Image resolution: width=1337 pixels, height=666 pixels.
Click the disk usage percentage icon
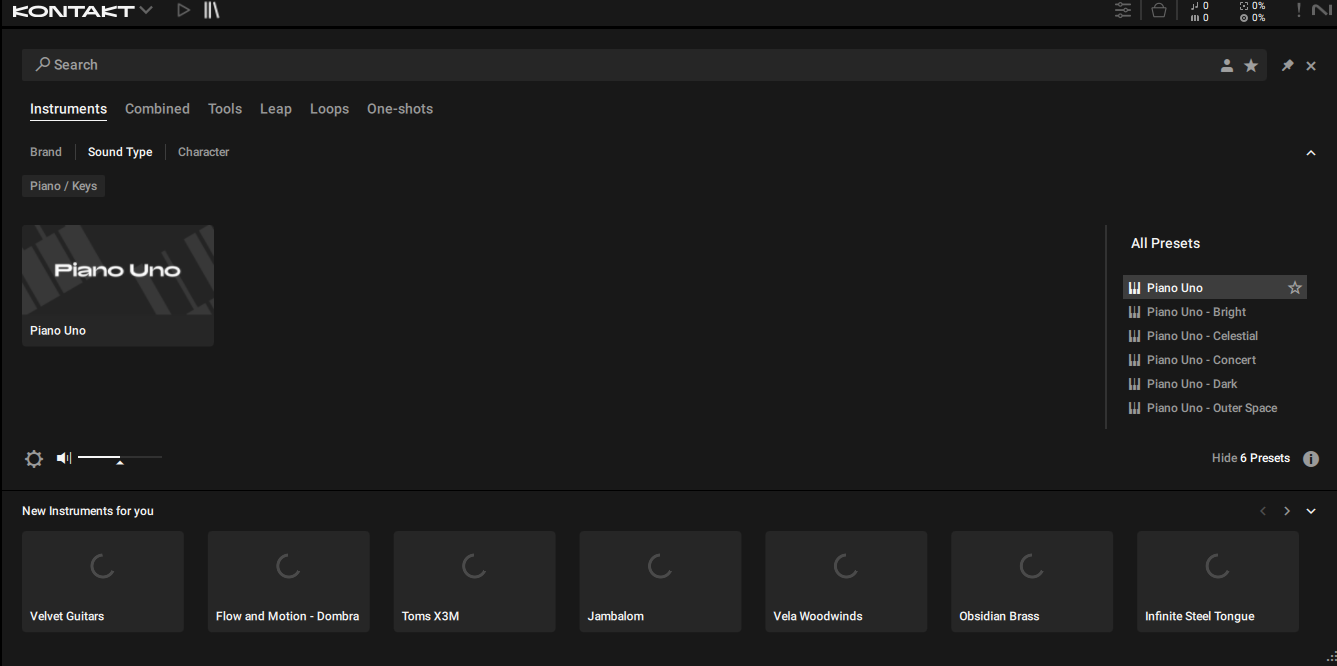tap(1244, 18)
